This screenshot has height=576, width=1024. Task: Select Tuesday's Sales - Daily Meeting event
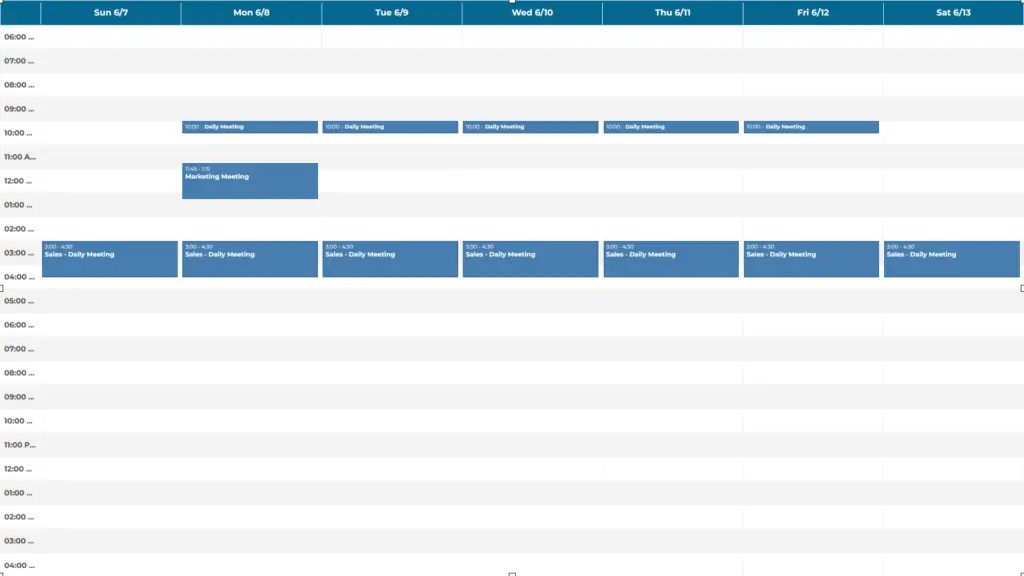[x=390, y=259]
